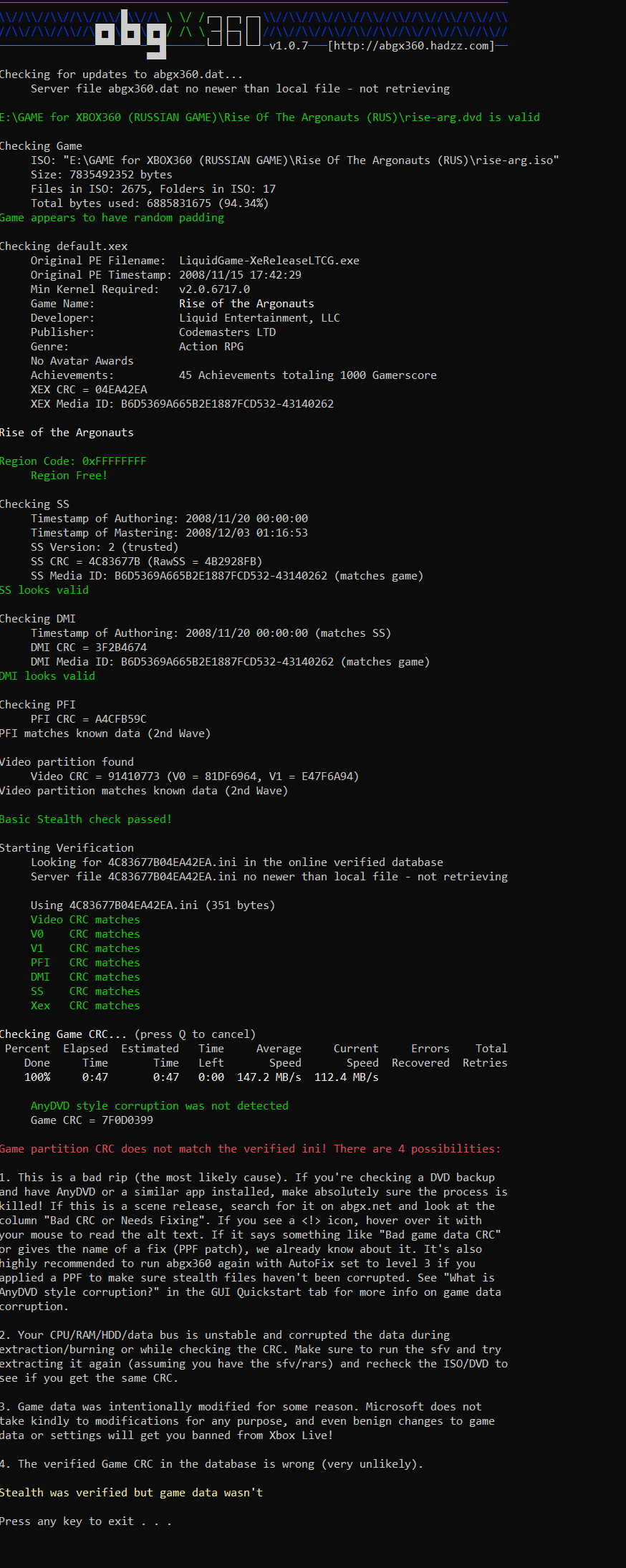Screen dimensions: 626x1568
Task: Click the red 'Game partition CRC does not match' line
Action: pos(250,1149)
